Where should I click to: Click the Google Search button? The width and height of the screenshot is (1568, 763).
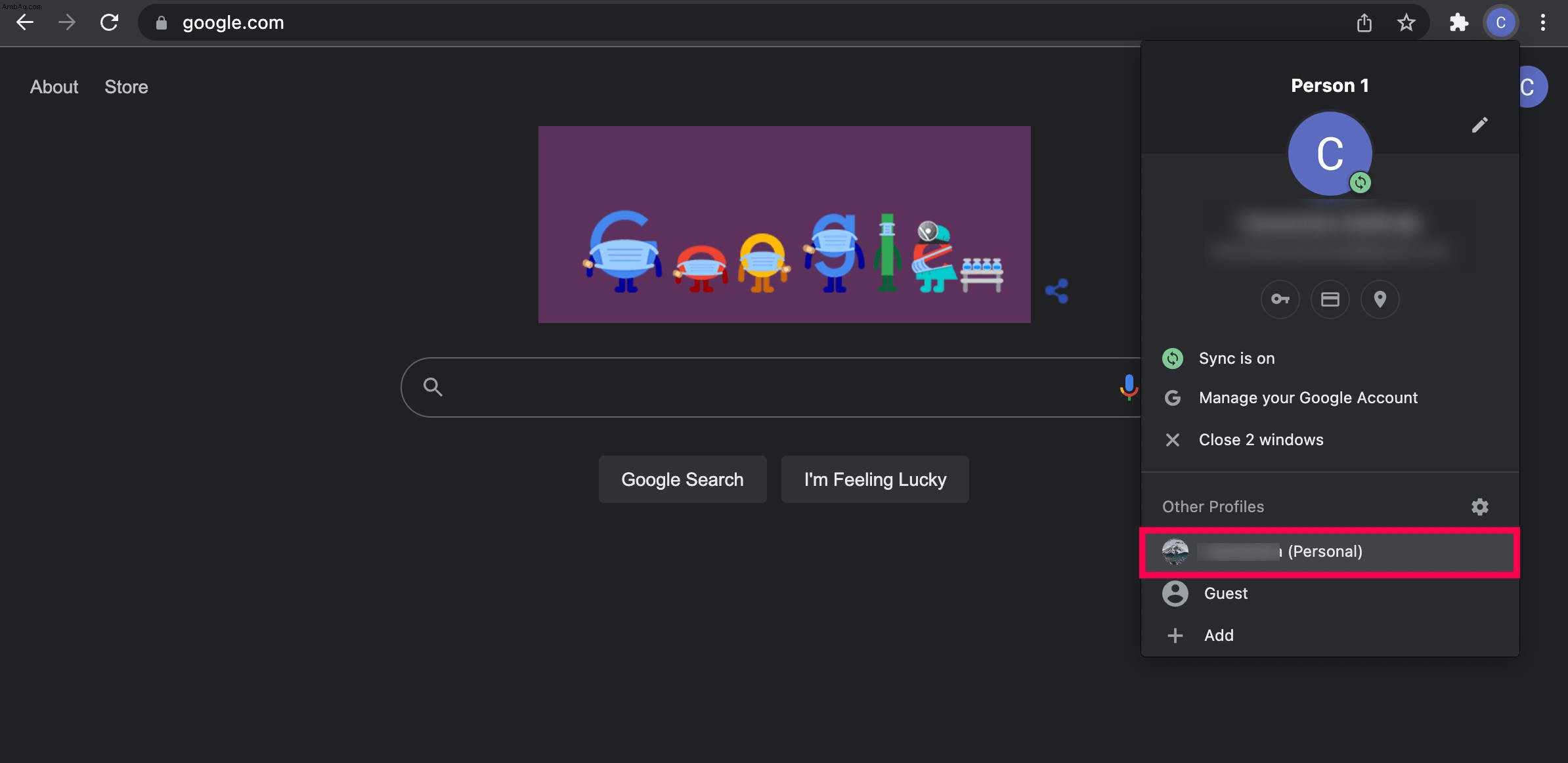point(682,479)
